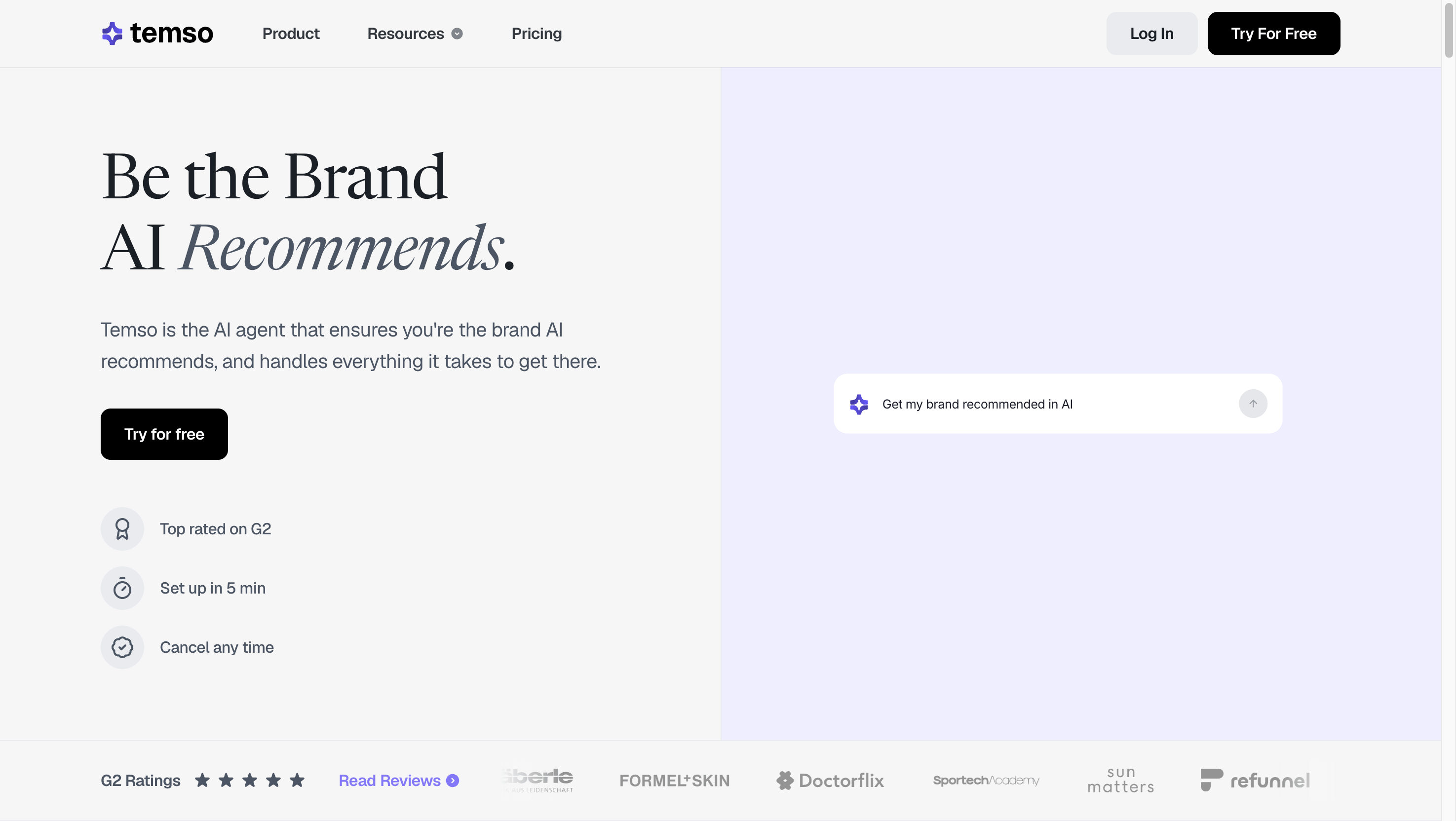Click the first G2 rating star
Image resolution: width=1456 pixels, height=821 pixels.
pyautogui.click(x=202, y=781)
